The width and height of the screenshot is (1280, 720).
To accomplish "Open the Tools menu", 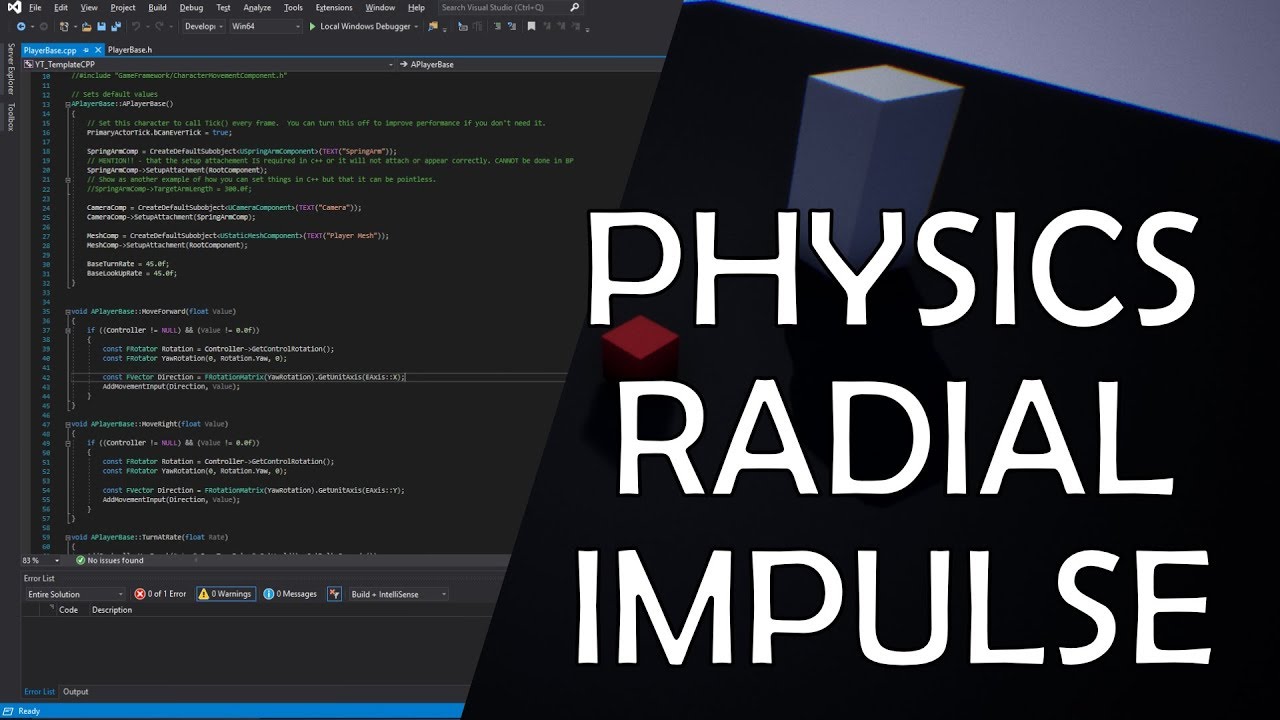I will 293,7.
